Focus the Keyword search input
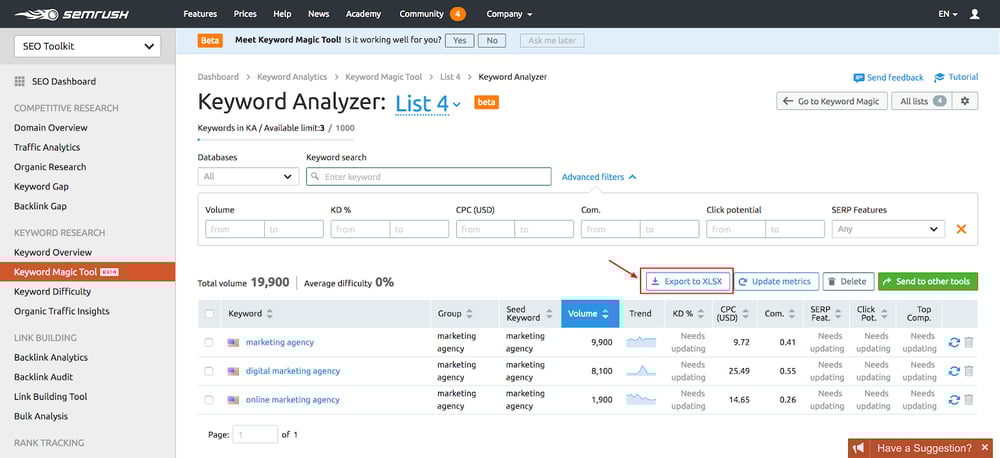The image size is (1000, 458). pyautogui.click(x=429, y=177)
